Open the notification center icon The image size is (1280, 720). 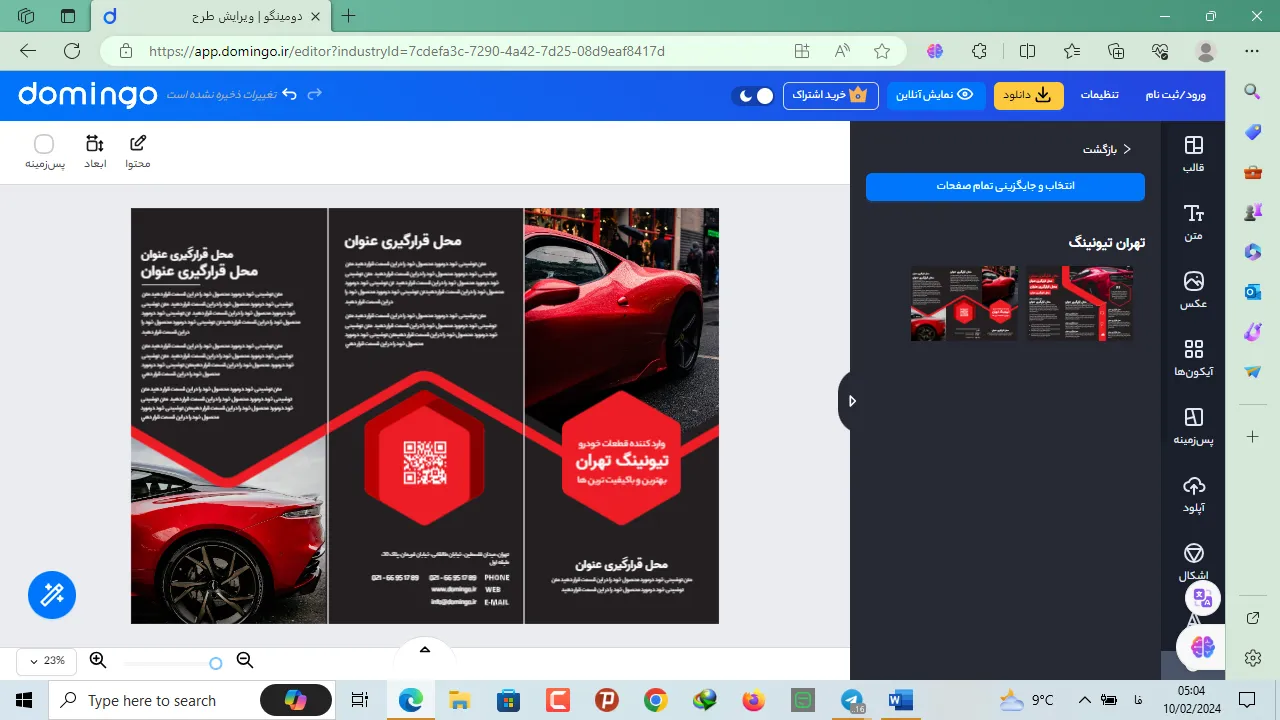[x=1247, y=700]
